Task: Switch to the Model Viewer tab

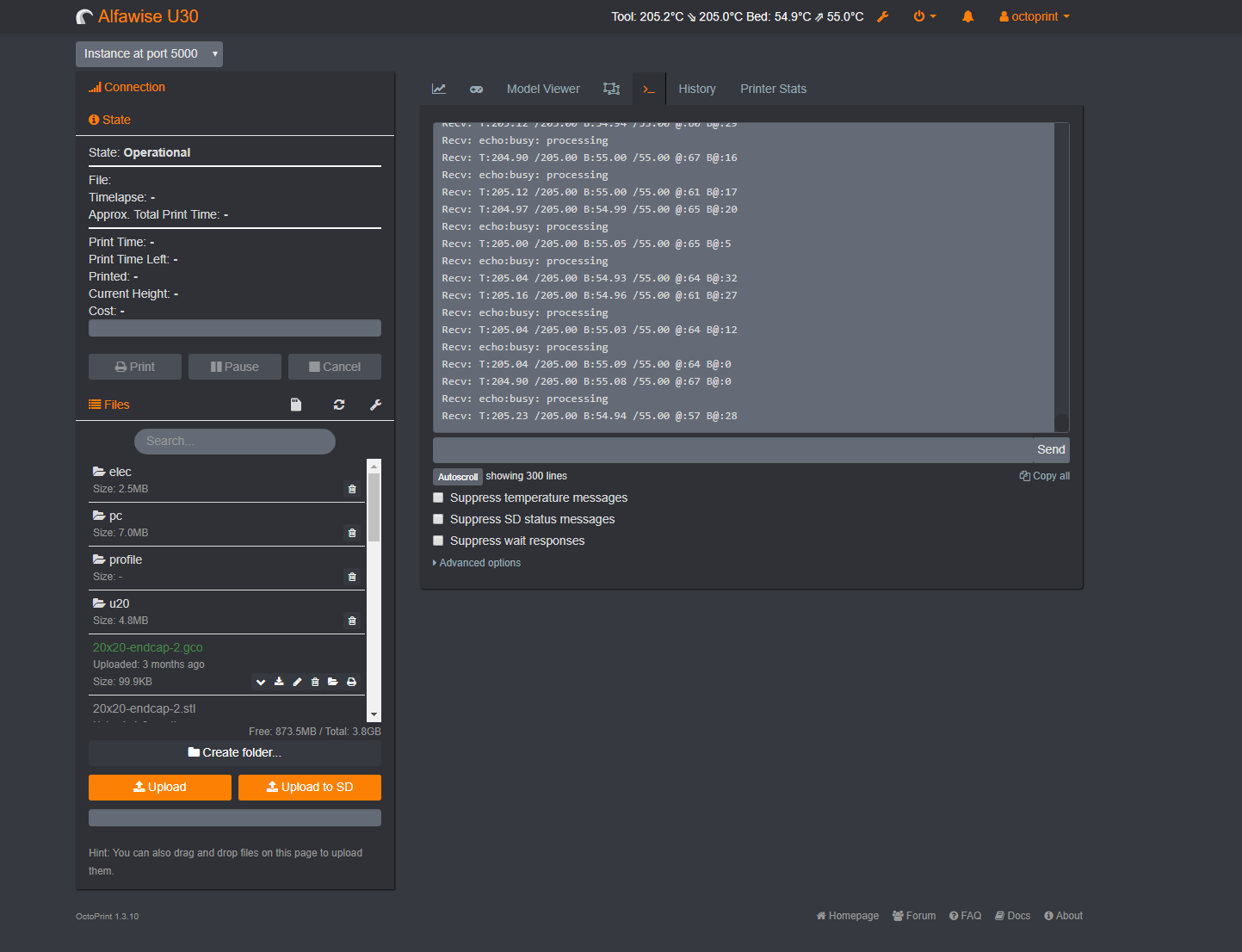Action: (x=543, y=89)
